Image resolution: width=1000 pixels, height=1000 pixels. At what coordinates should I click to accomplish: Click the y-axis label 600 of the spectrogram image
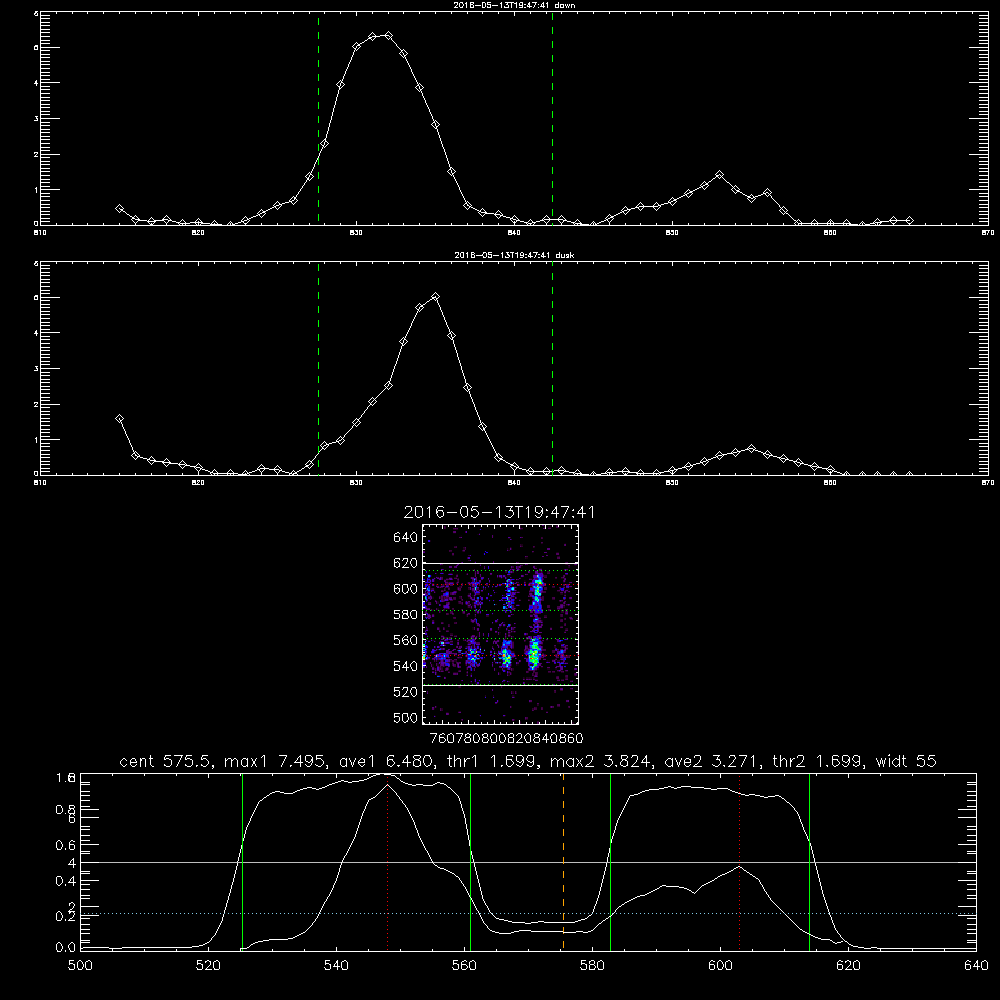click(x=405, y=589)
